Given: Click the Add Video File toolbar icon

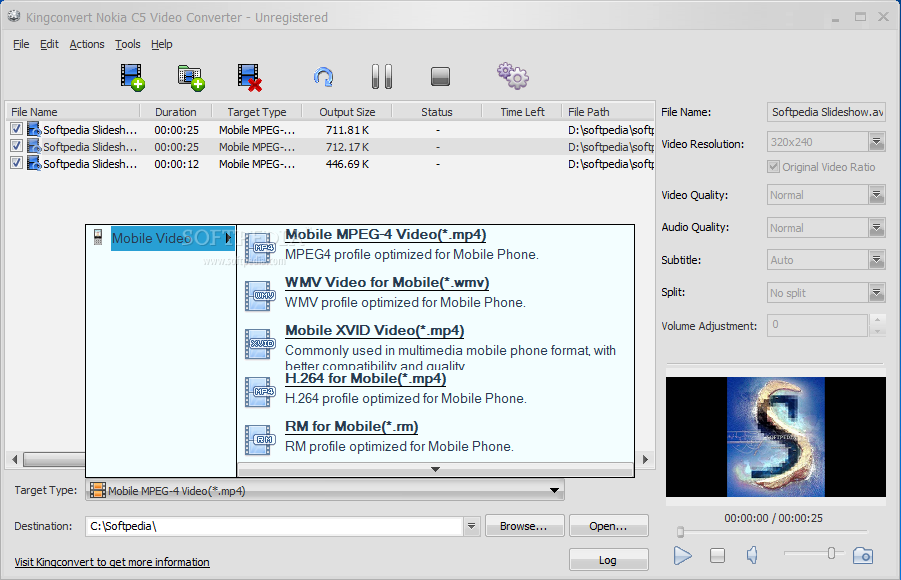Looking at the screenshot, I should click(x=132, y=77).
